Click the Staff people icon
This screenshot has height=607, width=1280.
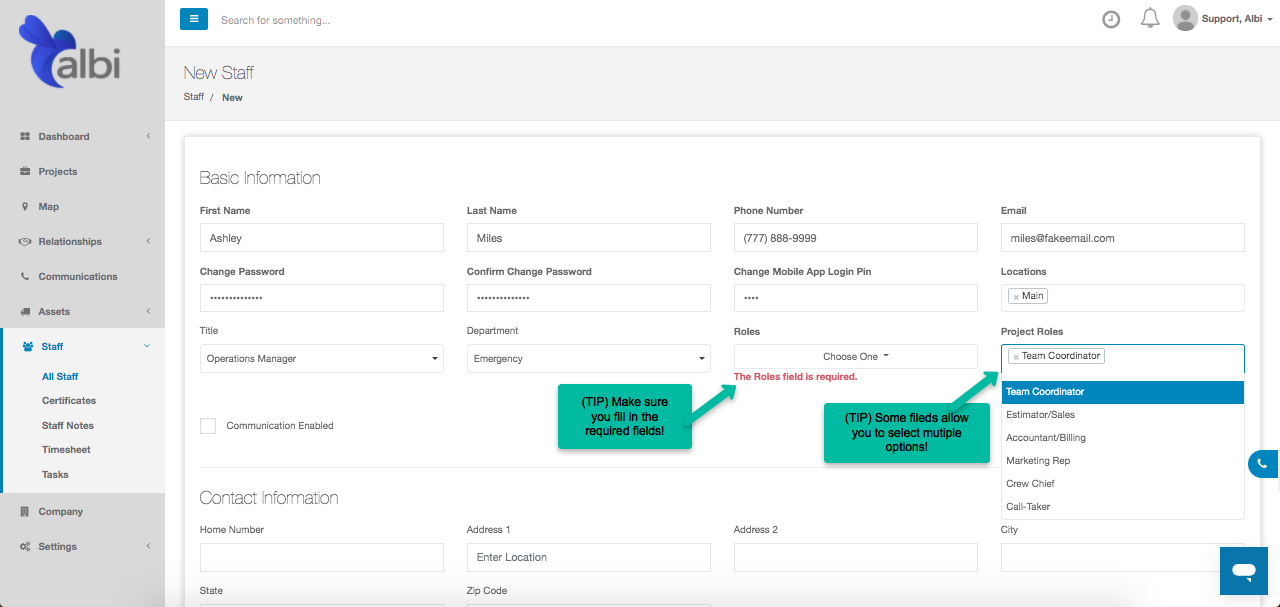click(x=28, y=346)
